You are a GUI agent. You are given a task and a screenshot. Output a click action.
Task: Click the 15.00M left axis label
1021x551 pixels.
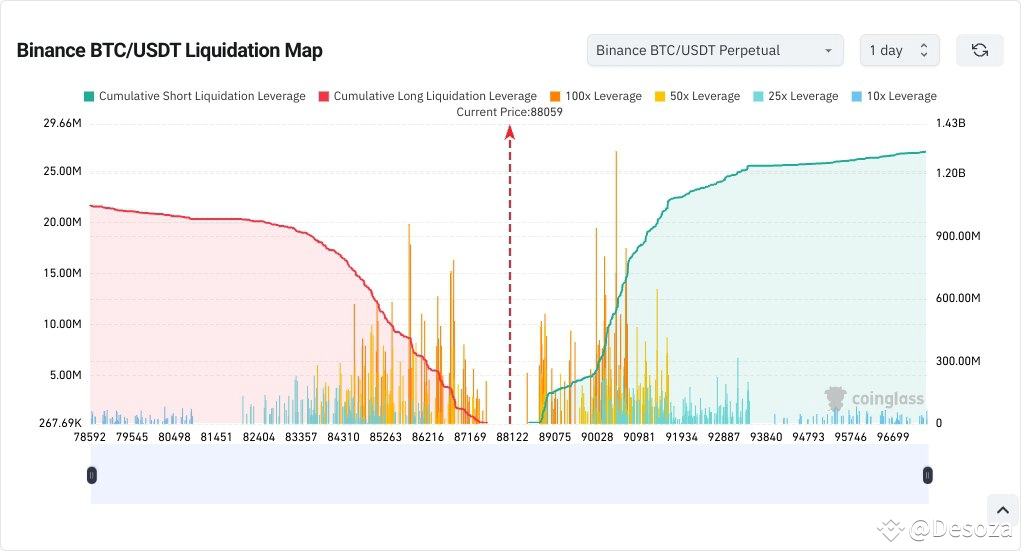pyautogui.click(x=63, y=273)
